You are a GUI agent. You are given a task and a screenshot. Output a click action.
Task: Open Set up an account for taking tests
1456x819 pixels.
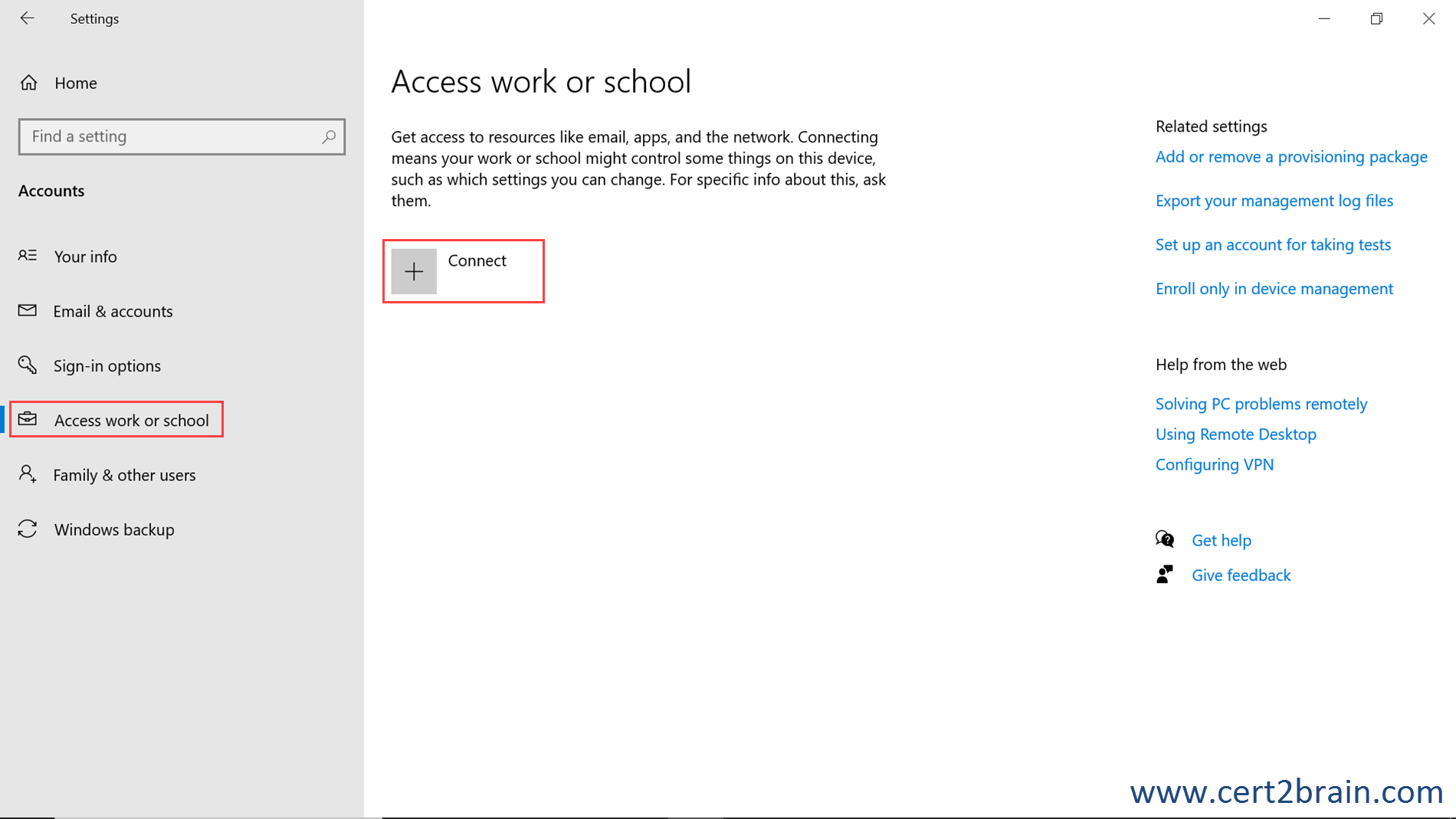click(x=1273, y=244)
